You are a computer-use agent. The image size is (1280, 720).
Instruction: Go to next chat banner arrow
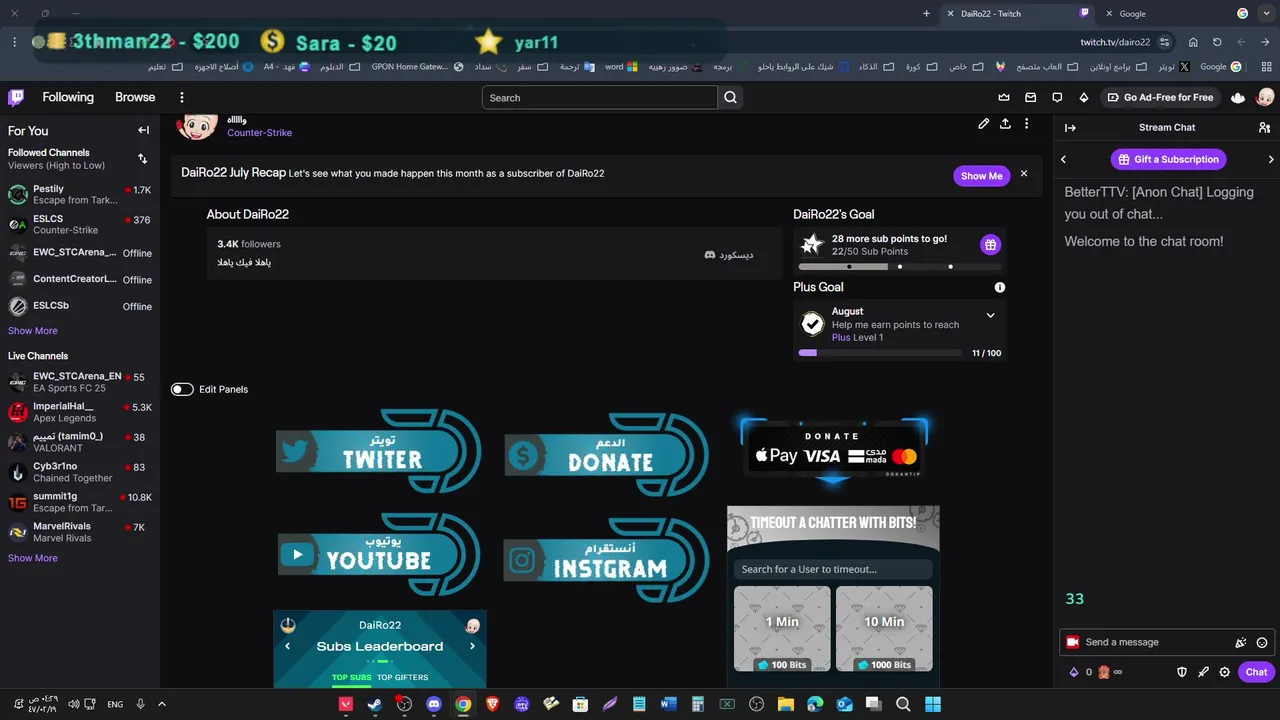click(x=1271, y=159)
